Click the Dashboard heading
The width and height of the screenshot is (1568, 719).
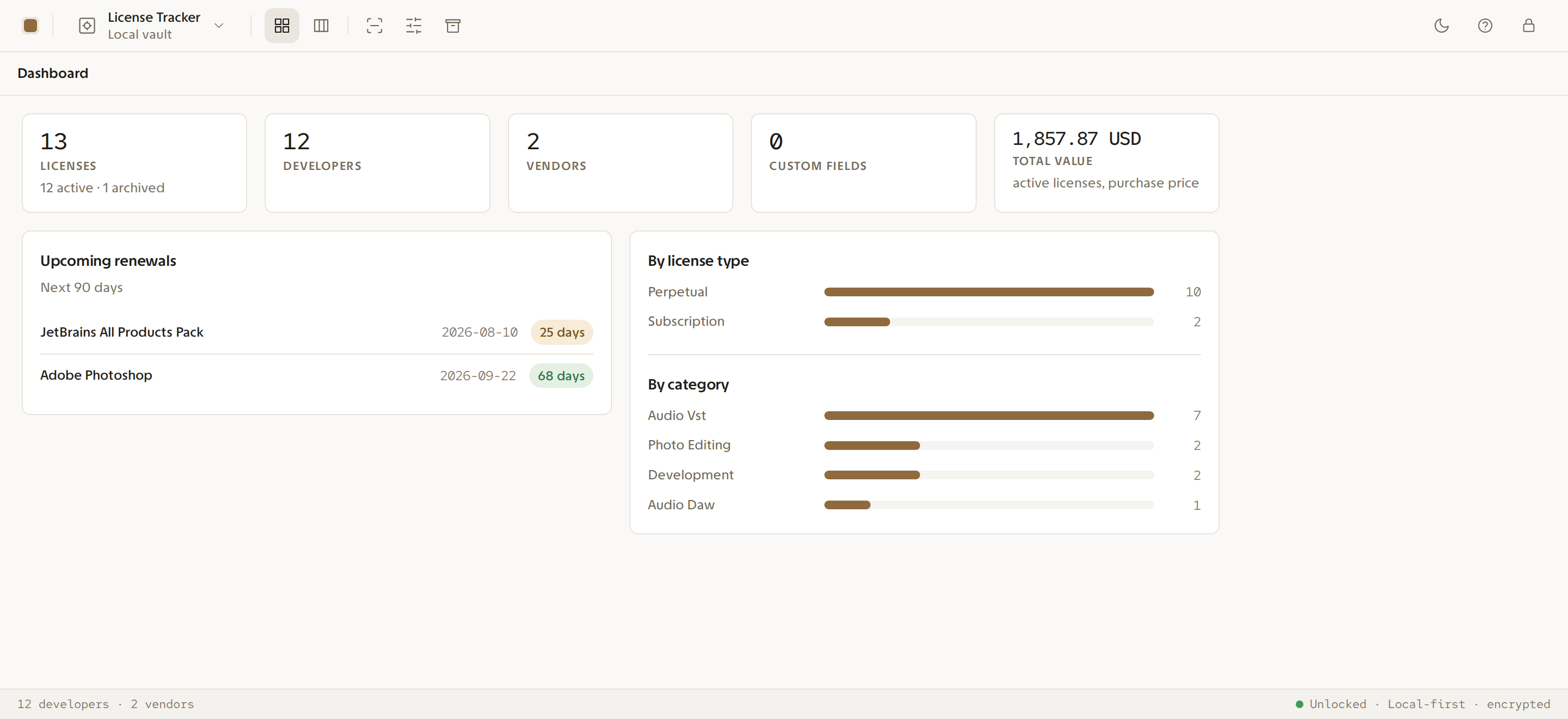(53, 73)
